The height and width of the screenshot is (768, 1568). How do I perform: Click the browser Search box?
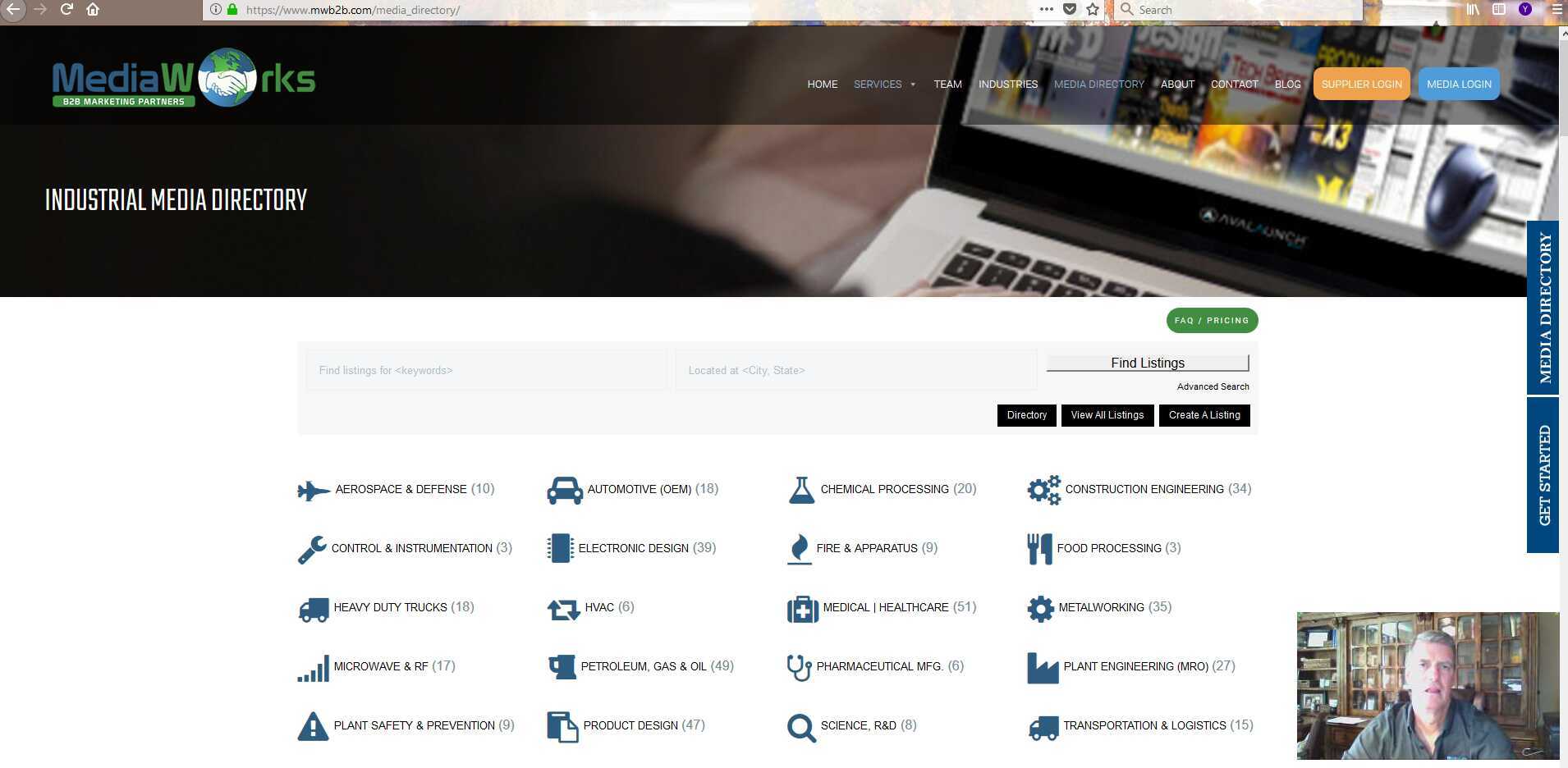point(1238,10)
